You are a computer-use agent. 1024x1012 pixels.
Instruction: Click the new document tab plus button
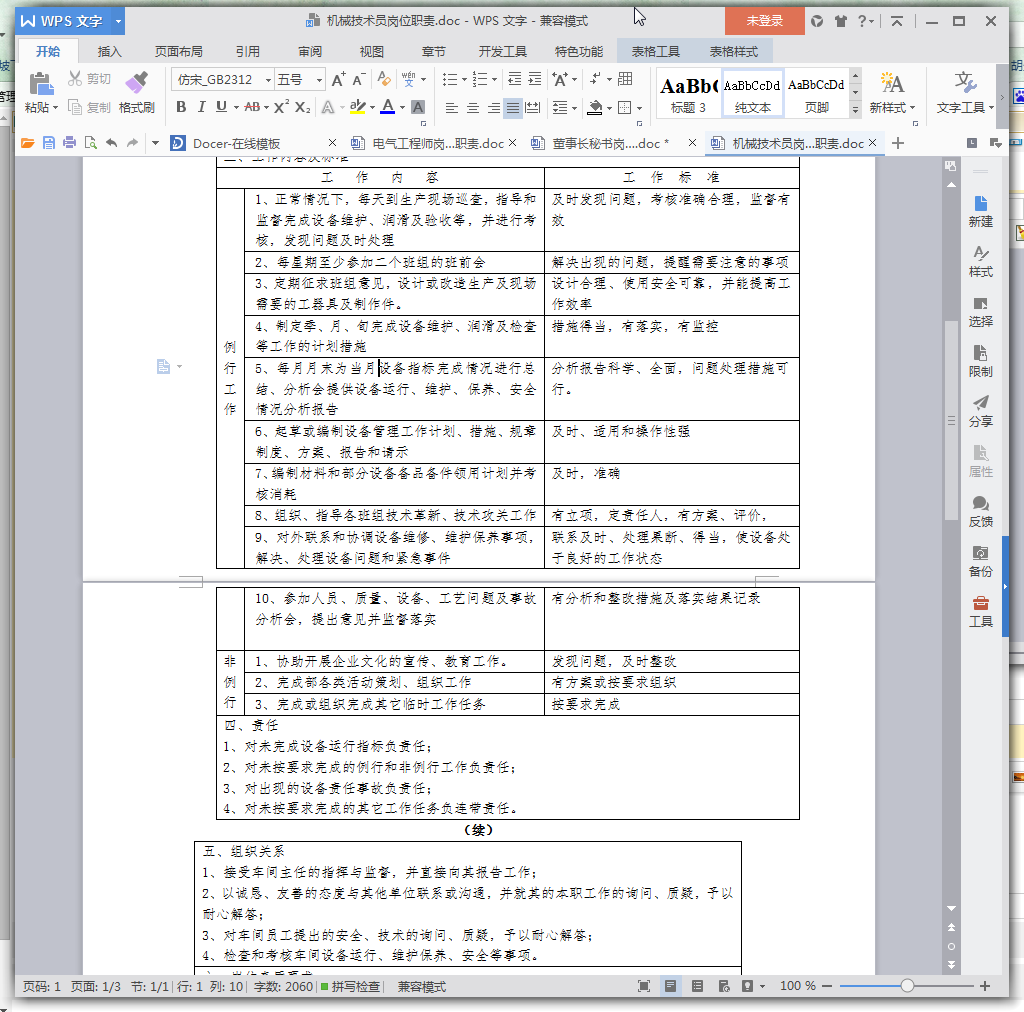tap(898, 143)
